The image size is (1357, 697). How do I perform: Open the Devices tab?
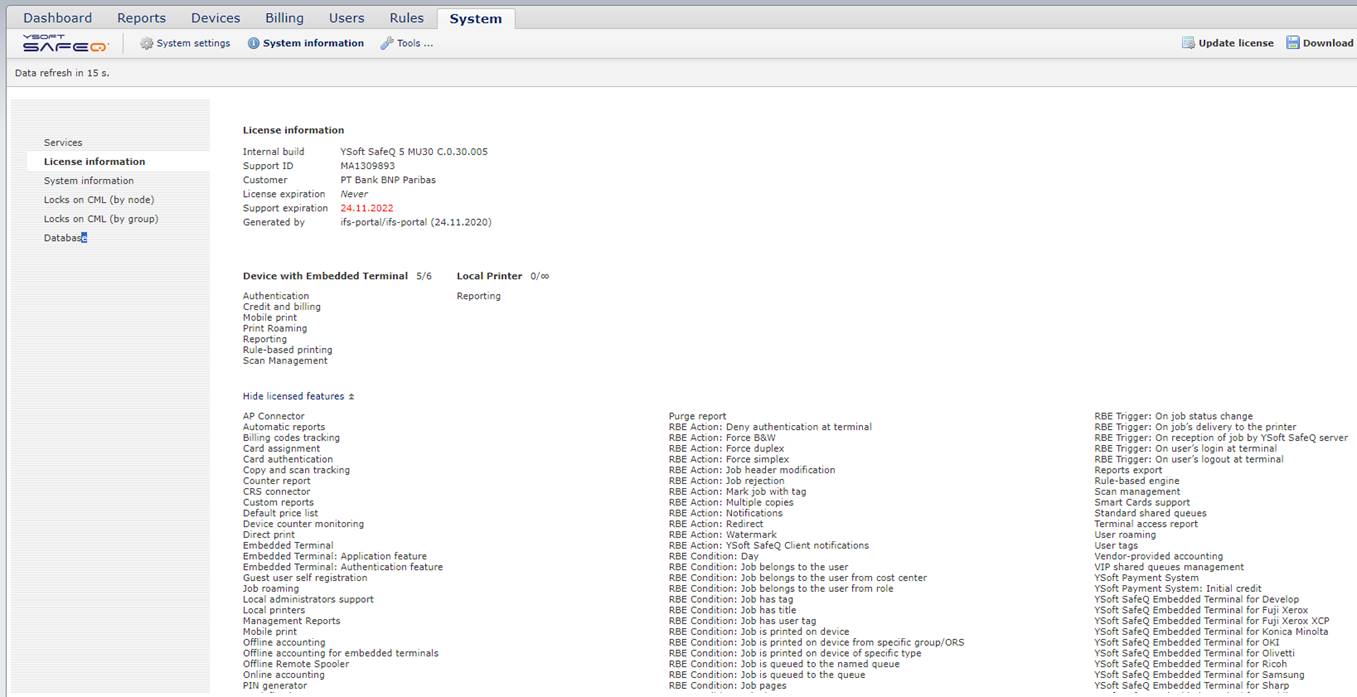[216, 18]
